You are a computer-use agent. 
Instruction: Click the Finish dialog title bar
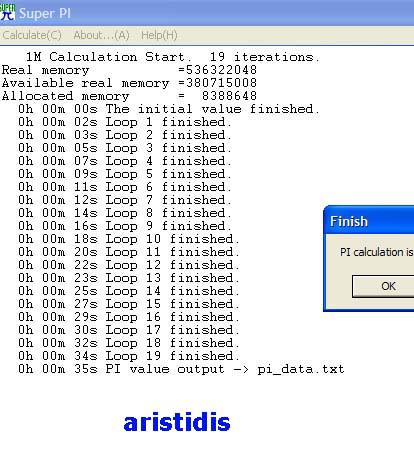369,221
